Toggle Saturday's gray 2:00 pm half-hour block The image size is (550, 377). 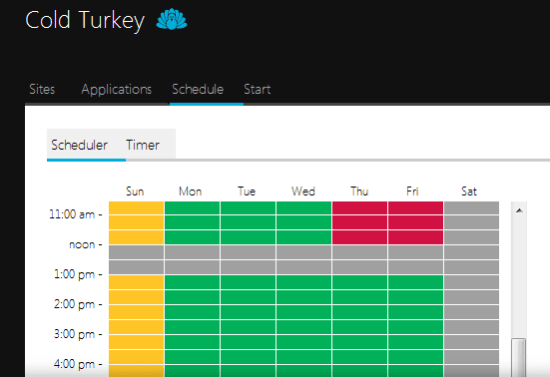[471, 312]
